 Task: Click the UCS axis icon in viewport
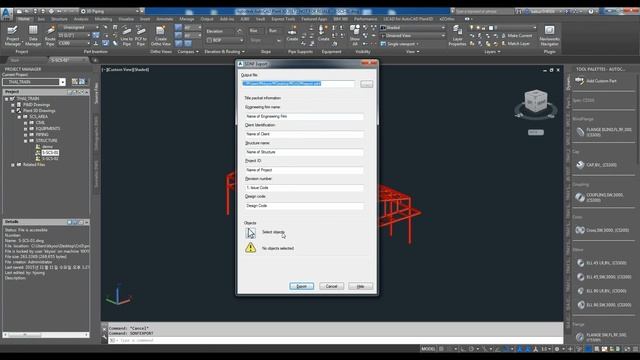118,296
